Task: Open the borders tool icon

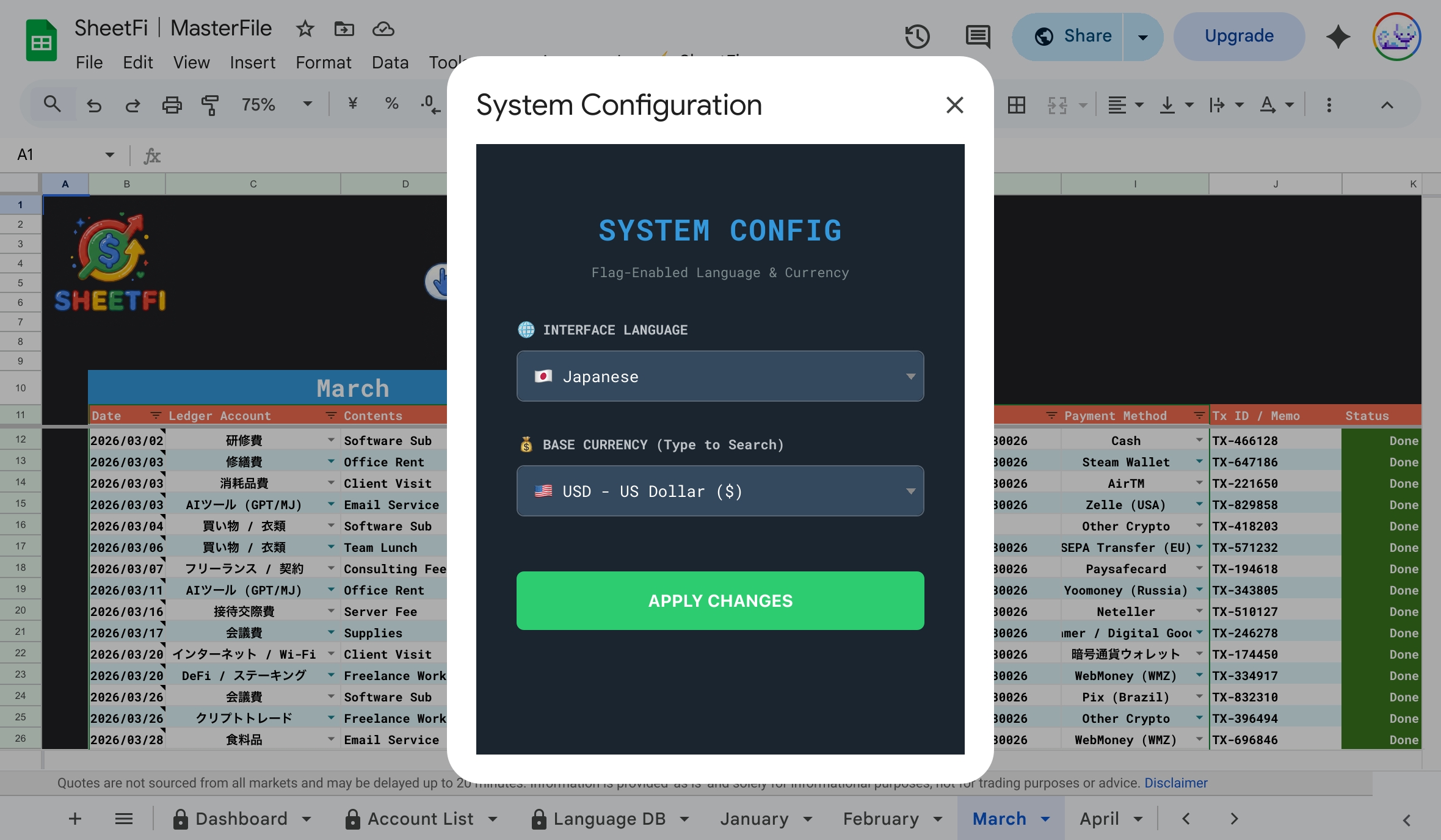Action: 1017,105
